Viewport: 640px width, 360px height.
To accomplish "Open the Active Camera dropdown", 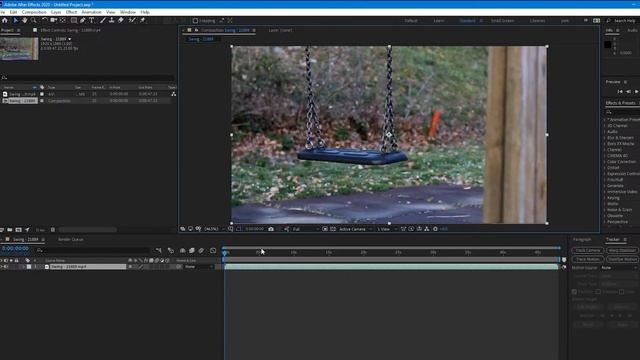I will point(356,229).
